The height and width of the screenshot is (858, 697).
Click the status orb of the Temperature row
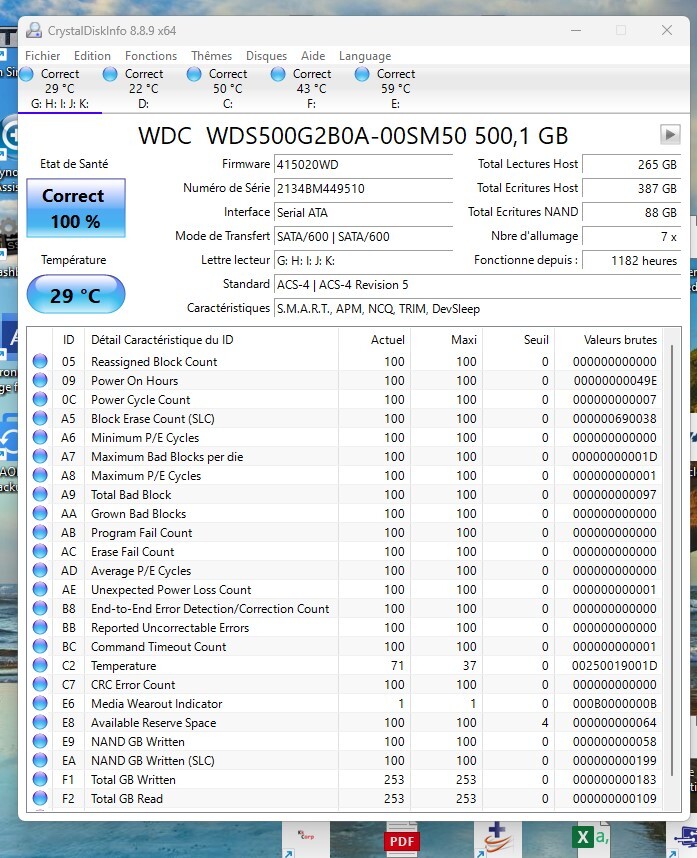click(40, 665)
